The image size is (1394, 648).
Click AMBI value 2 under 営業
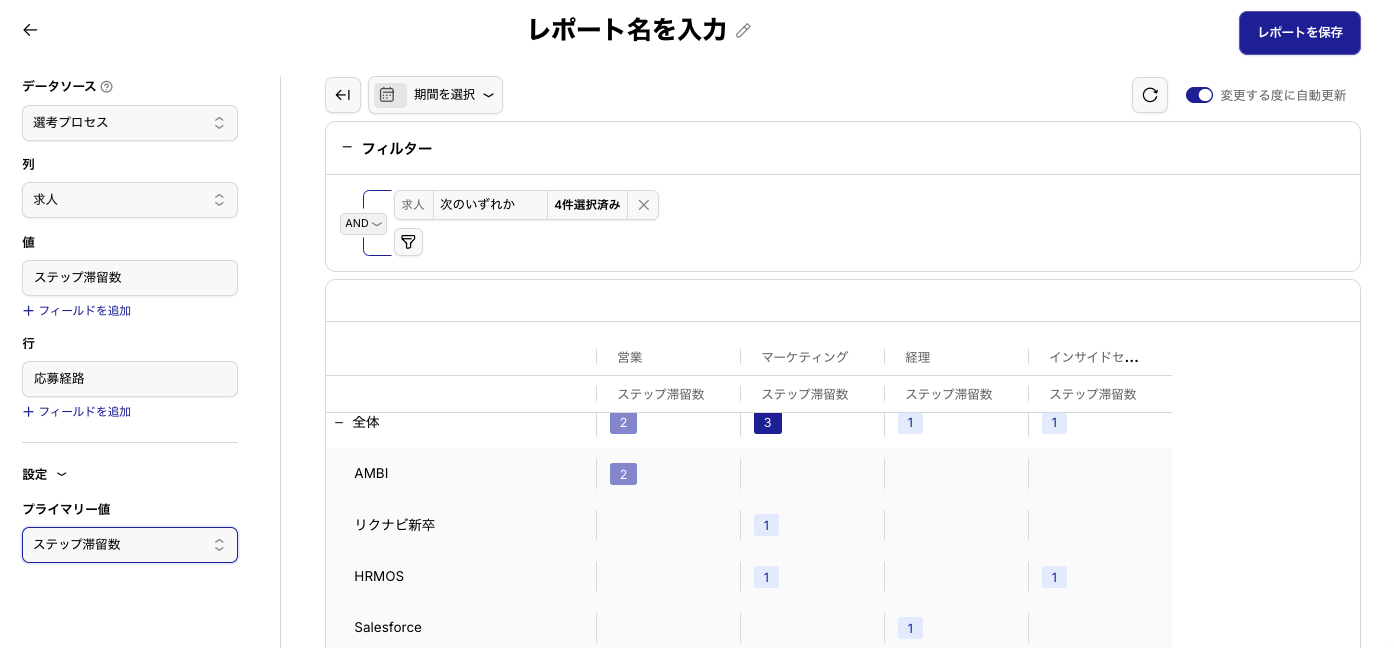click(x=623, y=474)
